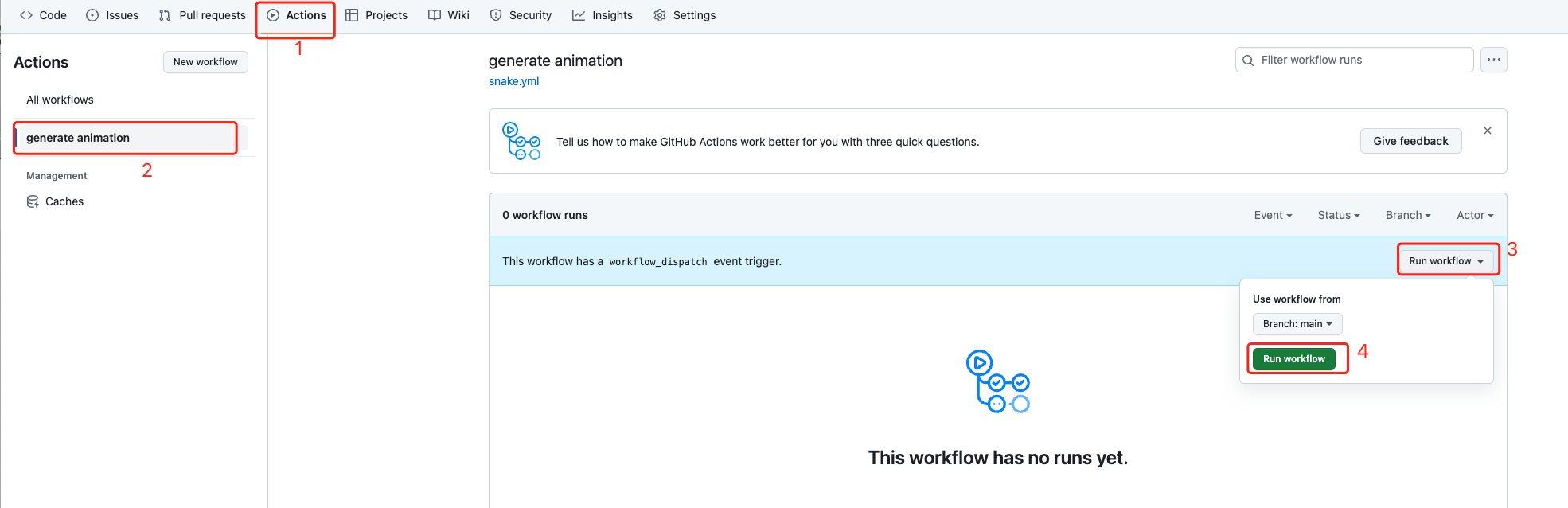This screenshot has width=1568, height=508.
Task: Click the Security shield icon
Action: coord(496,15)
